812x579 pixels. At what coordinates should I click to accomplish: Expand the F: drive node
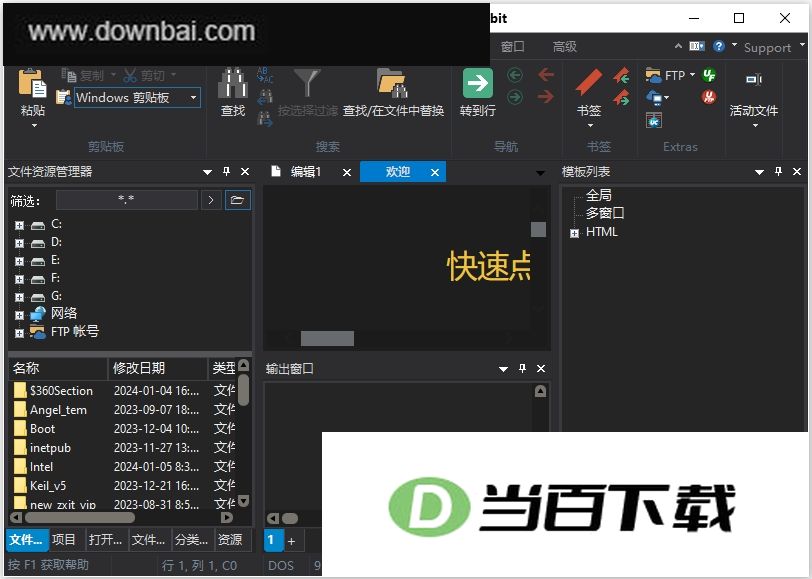(x=19, y=280)
